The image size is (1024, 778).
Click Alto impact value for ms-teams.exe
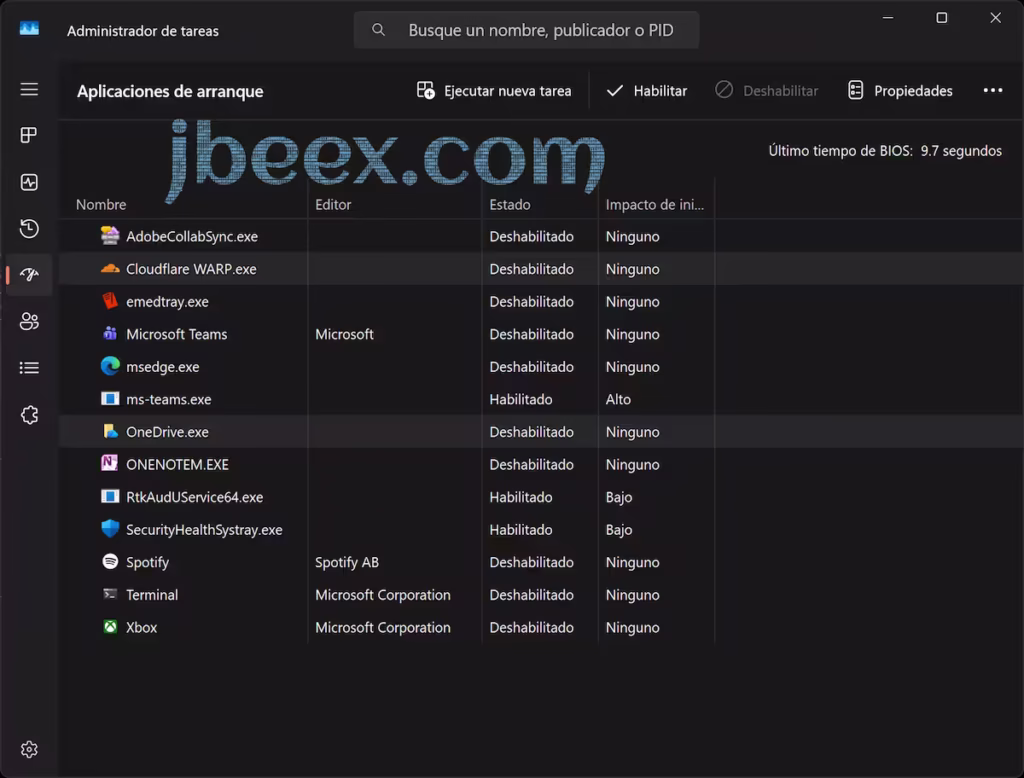click(x=618, y=399)
